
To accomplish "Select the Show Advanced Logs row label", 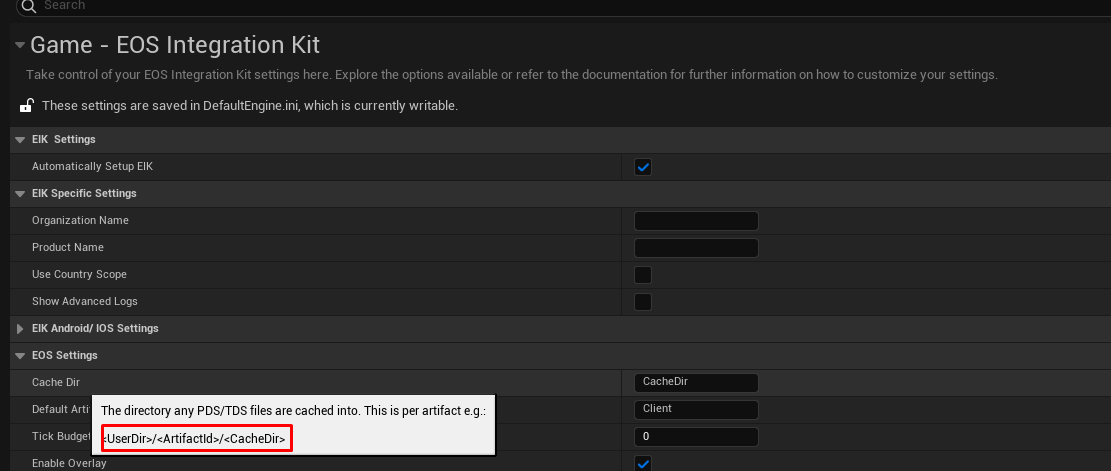I will click(x=85, y=301).
